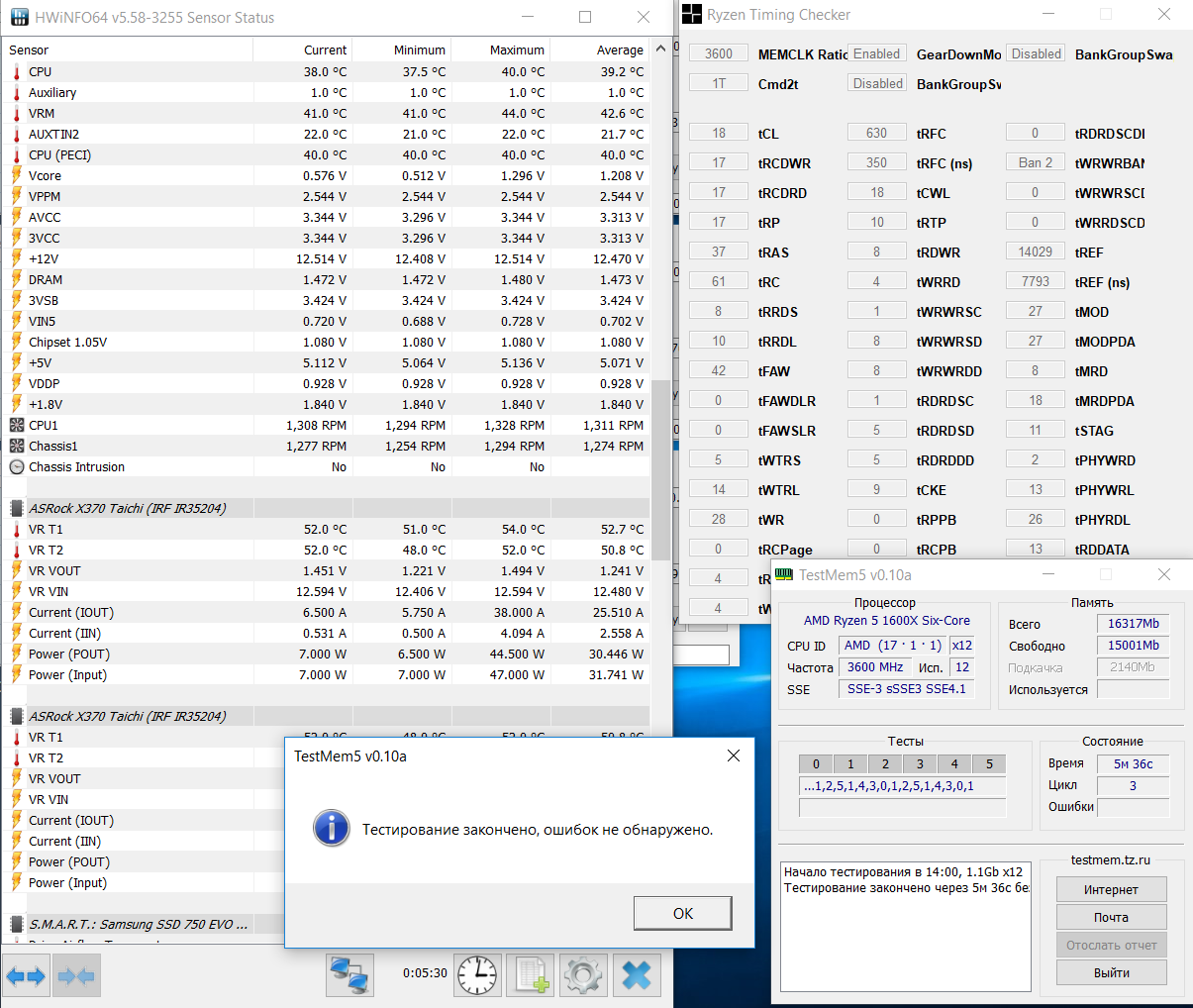Click the Cmd2t 1T value field

tap(719, 83)
